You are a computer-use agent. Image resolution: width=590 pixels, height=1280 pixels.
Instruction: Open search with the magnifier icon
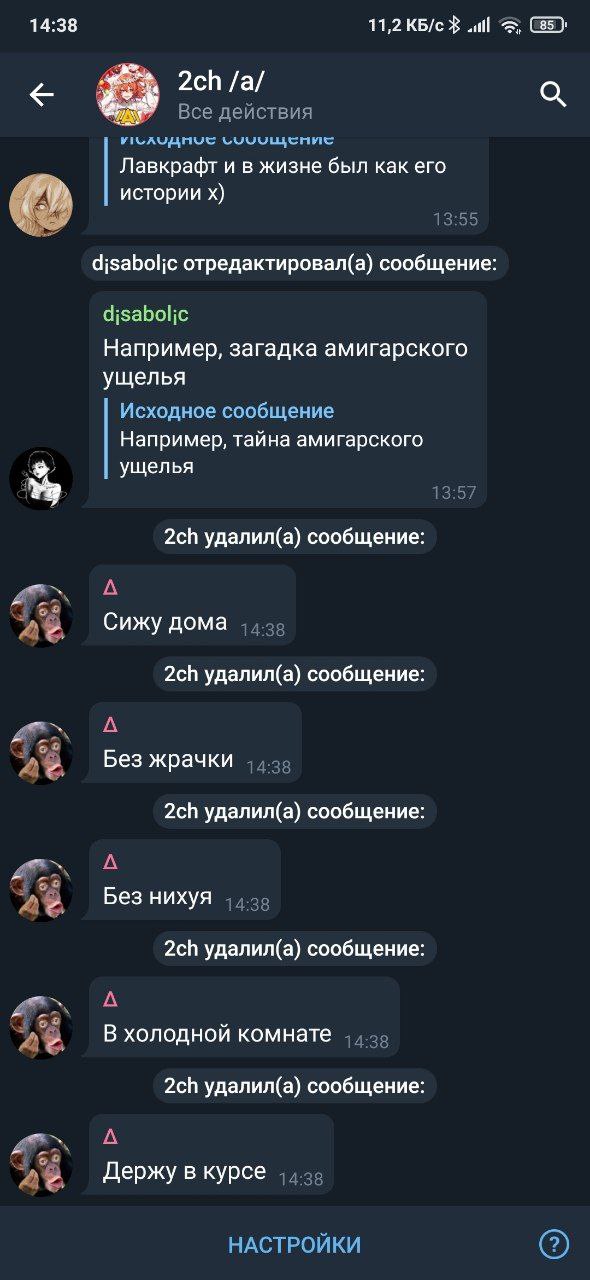point(553,95)
